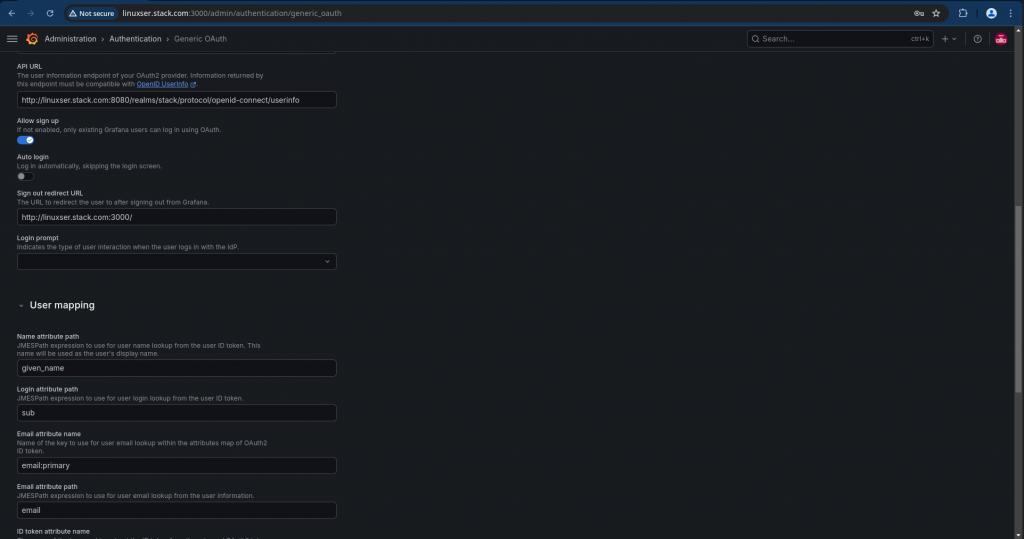Click the browser forward arrow
Image resolution: width=1024 pixels, height=539 pixels.
pyautogui.click(x=31, y=13)
